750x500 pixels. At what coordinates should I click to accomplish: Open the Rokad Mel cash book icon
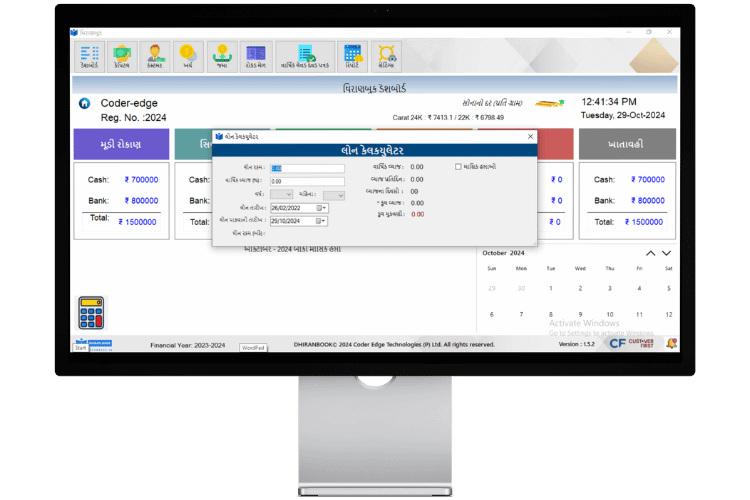point(255,56)
